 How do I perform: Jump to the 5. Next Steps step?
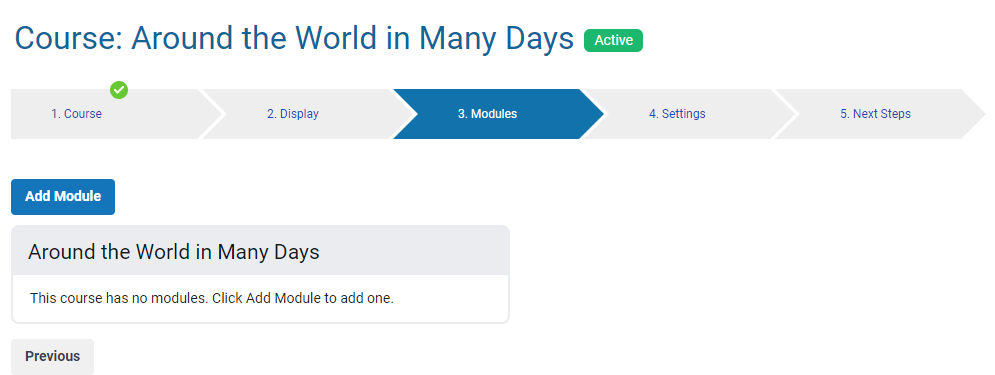click(x=875, y=114)
